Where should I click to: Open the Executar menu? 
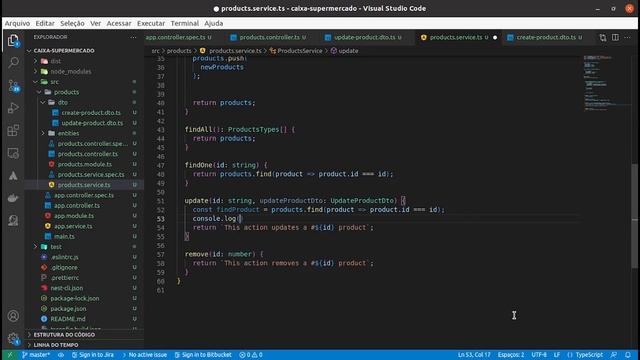pos(151,23)
